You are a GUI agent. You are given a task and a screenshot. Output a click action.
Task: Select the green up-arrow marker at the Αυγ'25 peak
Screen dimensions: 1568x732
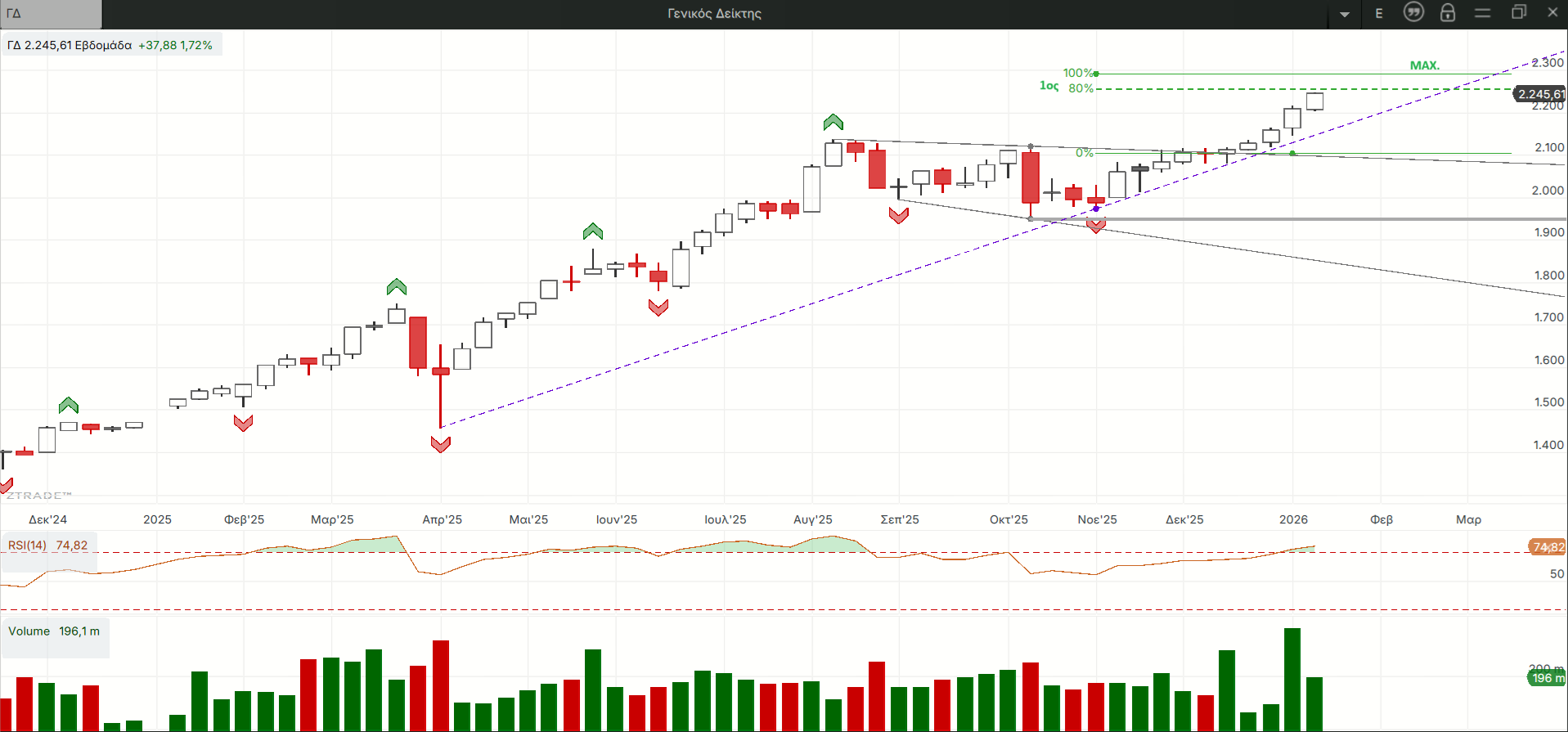(833, 123)
